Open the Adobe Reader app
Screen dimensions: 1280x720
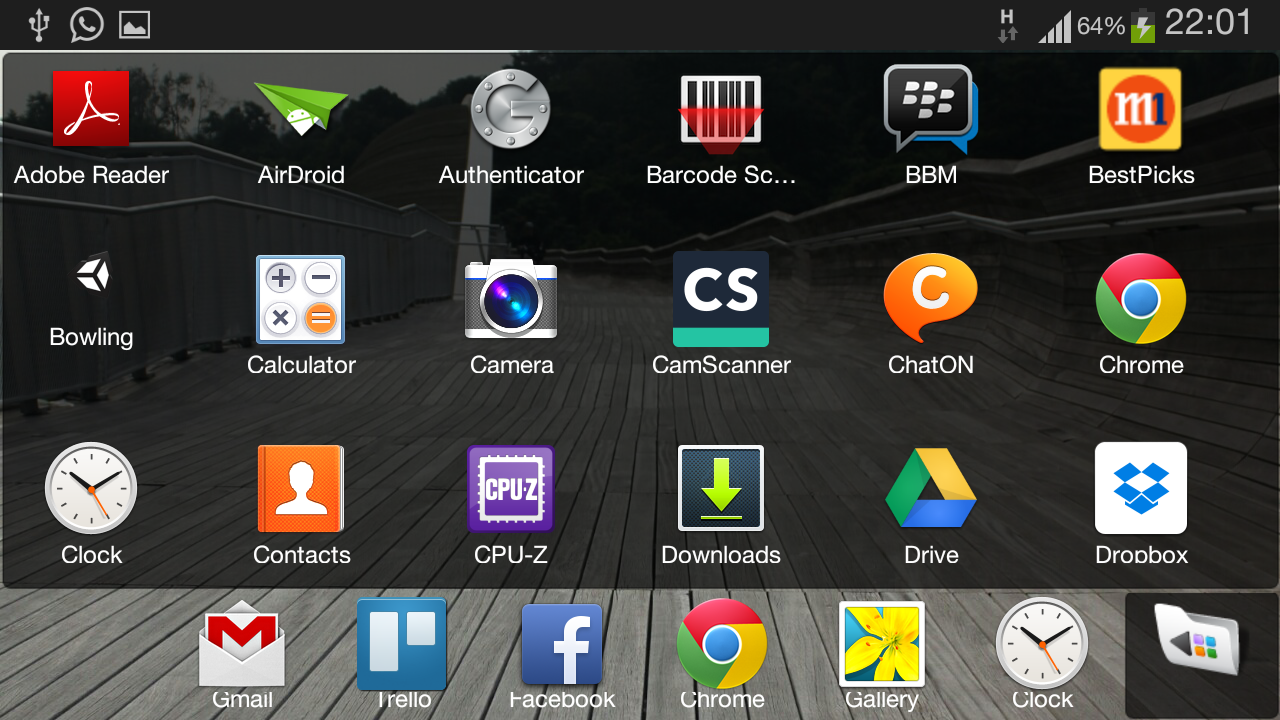(91, 109)
